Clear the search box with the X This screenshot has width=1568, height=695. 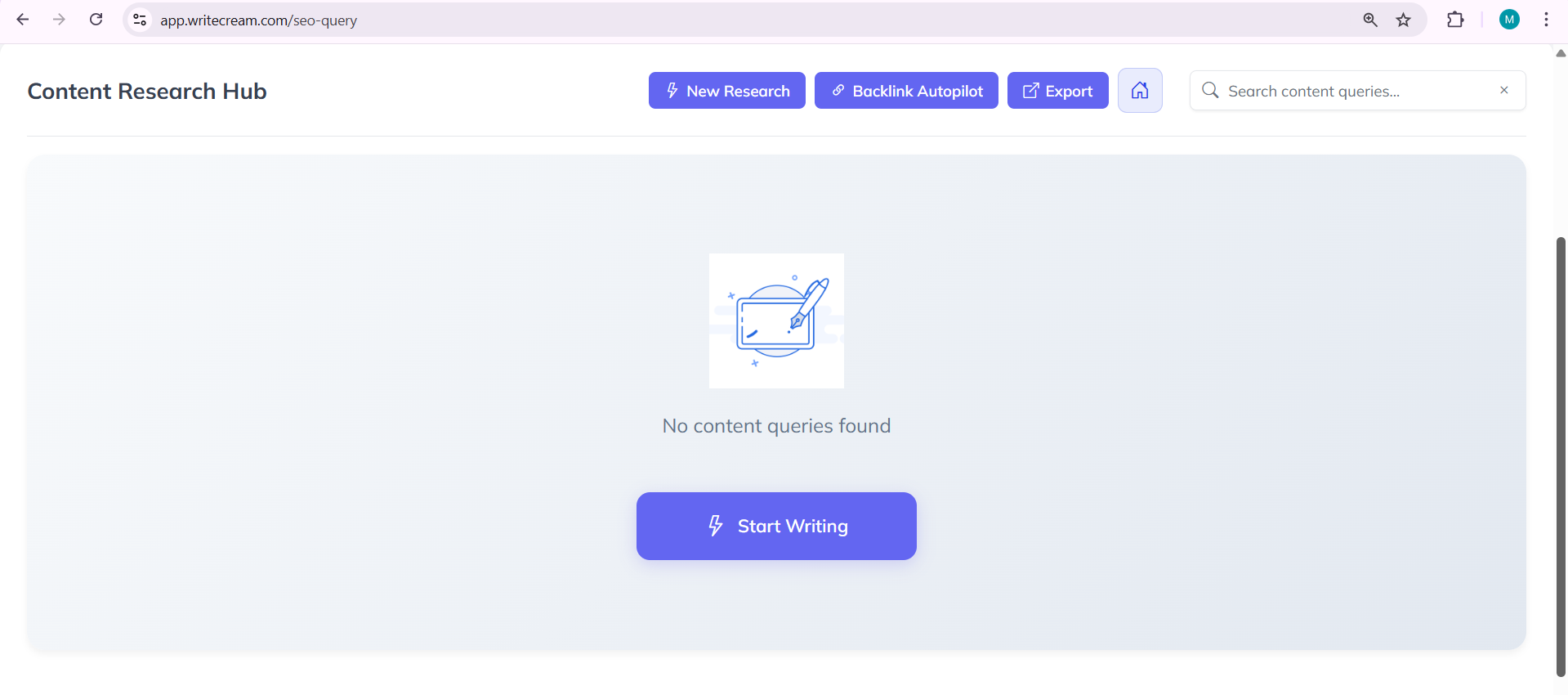[x=1503, y=90]
